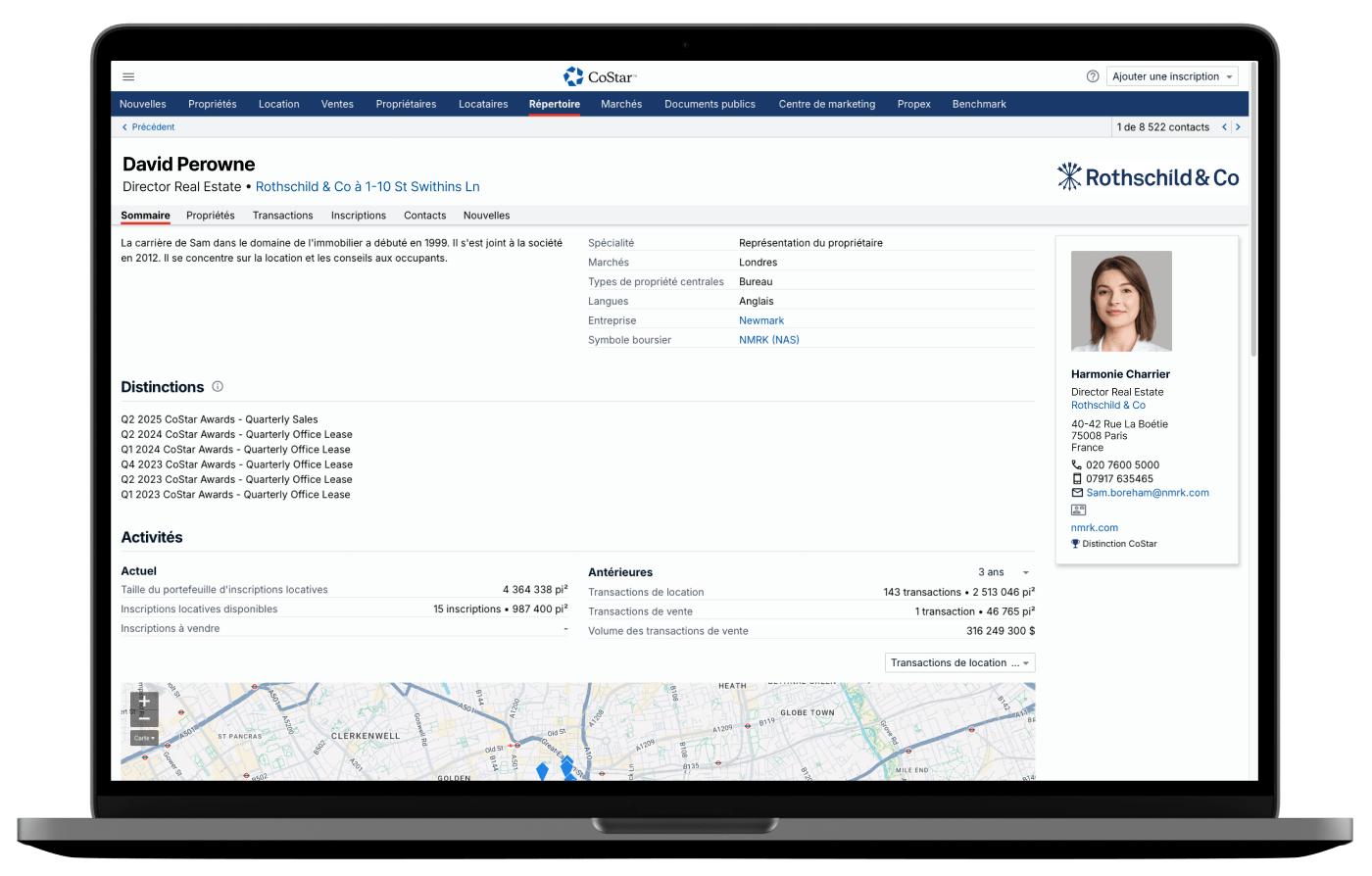The width and height of the screenshot is (1372, 876).
Task: Open the hamburger menu icon
Action: (128, 76)
